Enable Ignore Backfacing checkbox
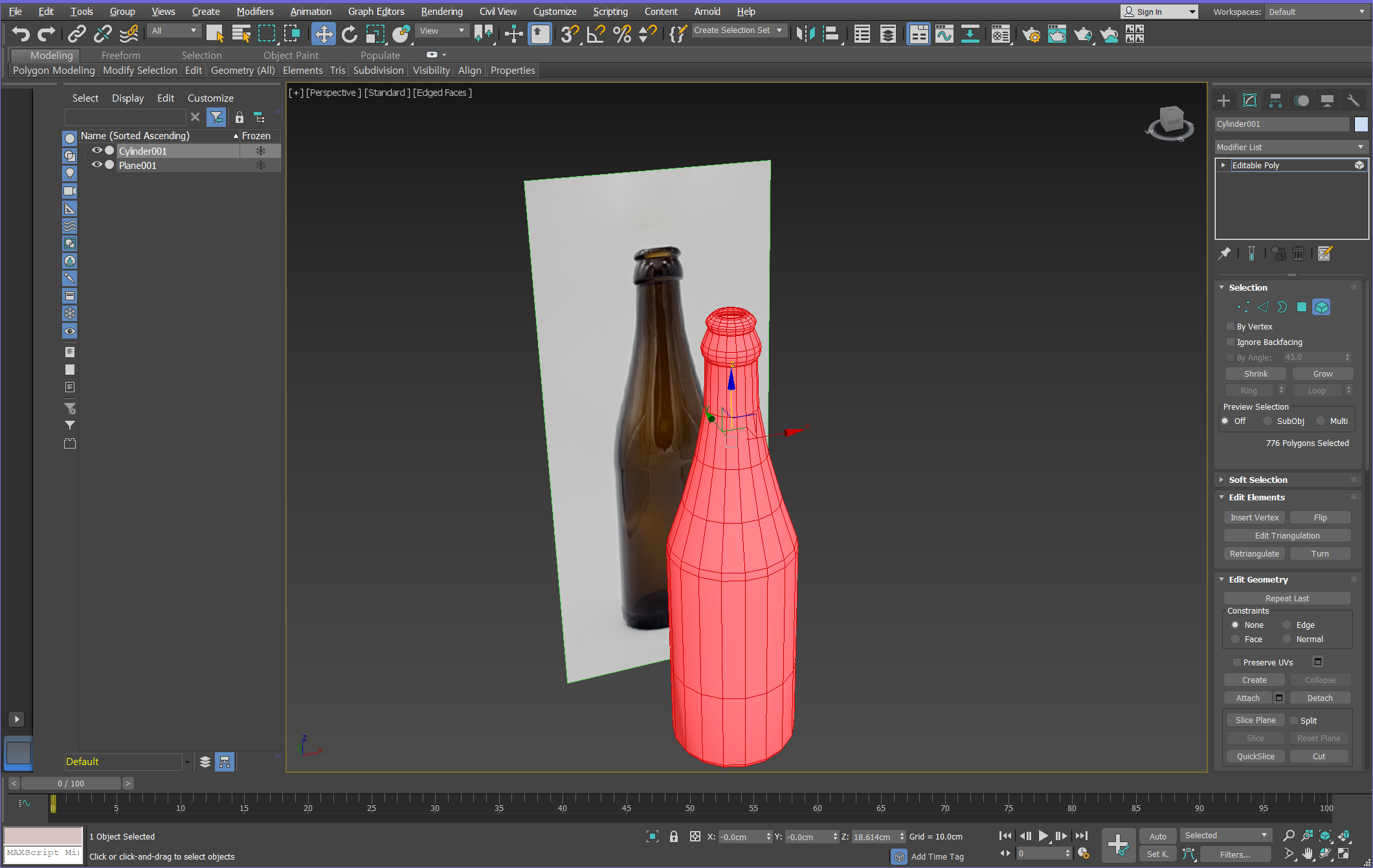The width and height of the screenshot is (1373, 868). coord(1231,342)
